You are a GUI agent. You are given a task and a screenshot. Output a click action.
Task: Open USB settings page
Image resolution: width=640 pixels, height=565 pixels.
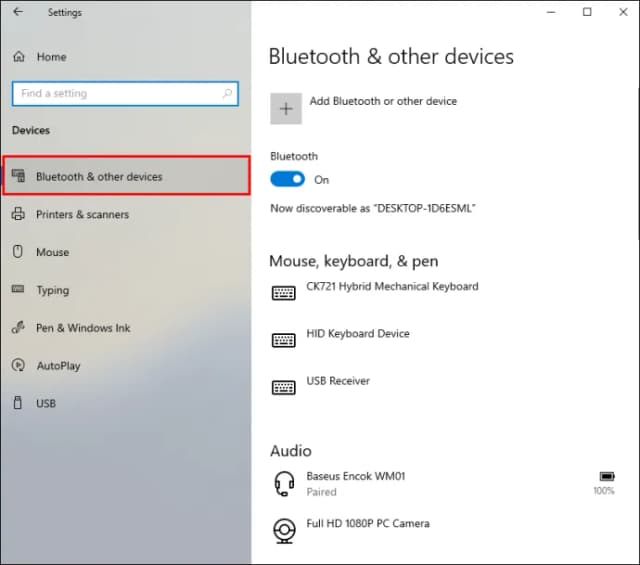coord(46,404)
